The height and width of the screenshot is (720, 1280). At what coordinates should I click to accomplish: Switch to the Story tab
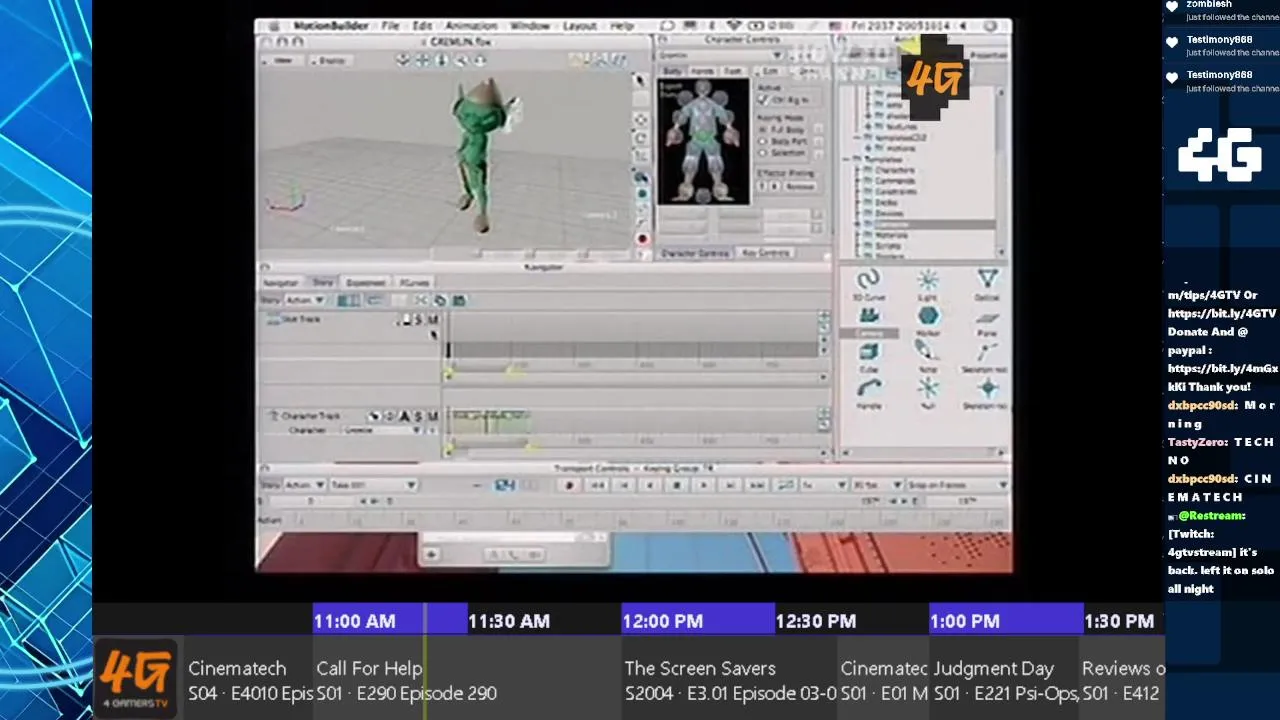323,283
